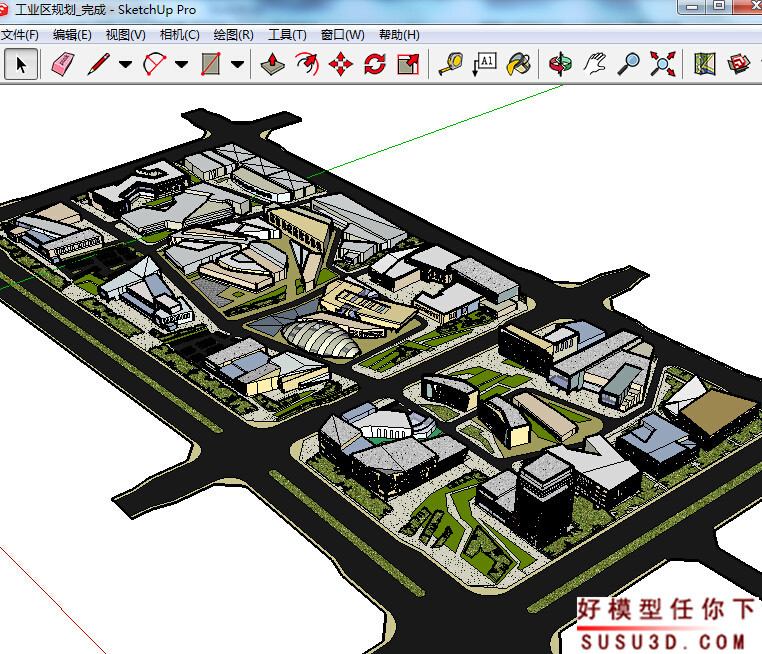The width and height of the screenshot is (762, 654).
Task: Maximize the SketchUp Pro window
Action: [x=719, y=6]
